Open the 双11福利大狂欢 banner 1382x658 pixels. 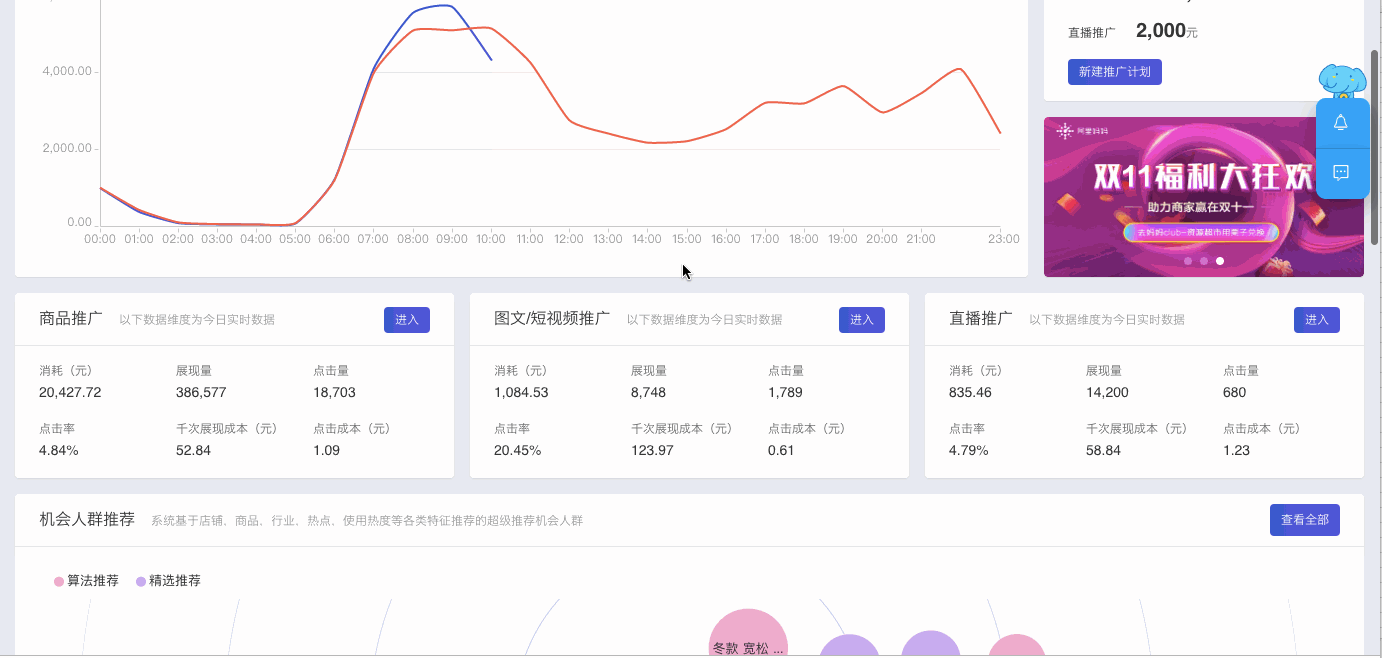coord(1204,197)
